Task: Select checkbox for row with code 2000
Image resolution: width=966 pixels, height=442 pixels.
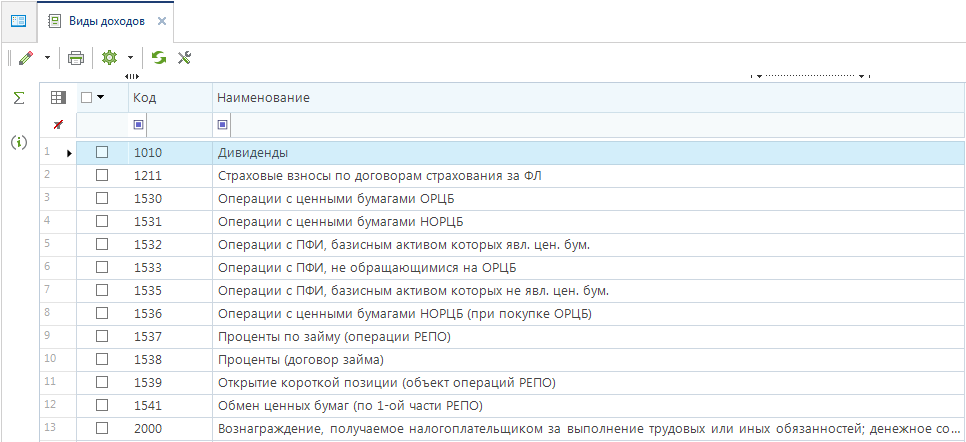Action: point(102,429)
